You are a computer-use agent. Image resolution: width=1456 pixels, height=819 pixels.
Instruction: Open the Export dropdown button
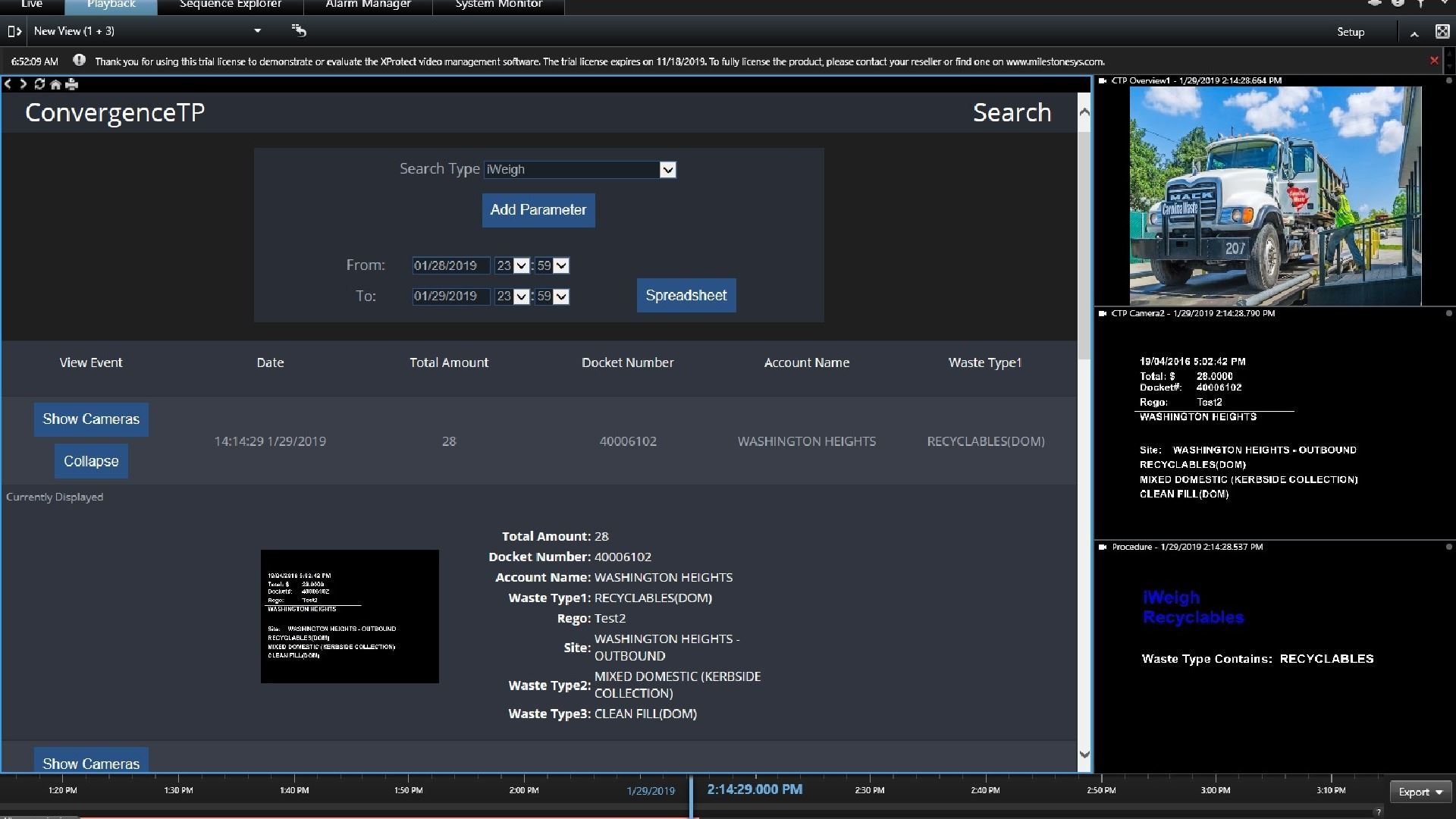(x=1421, y=792)
